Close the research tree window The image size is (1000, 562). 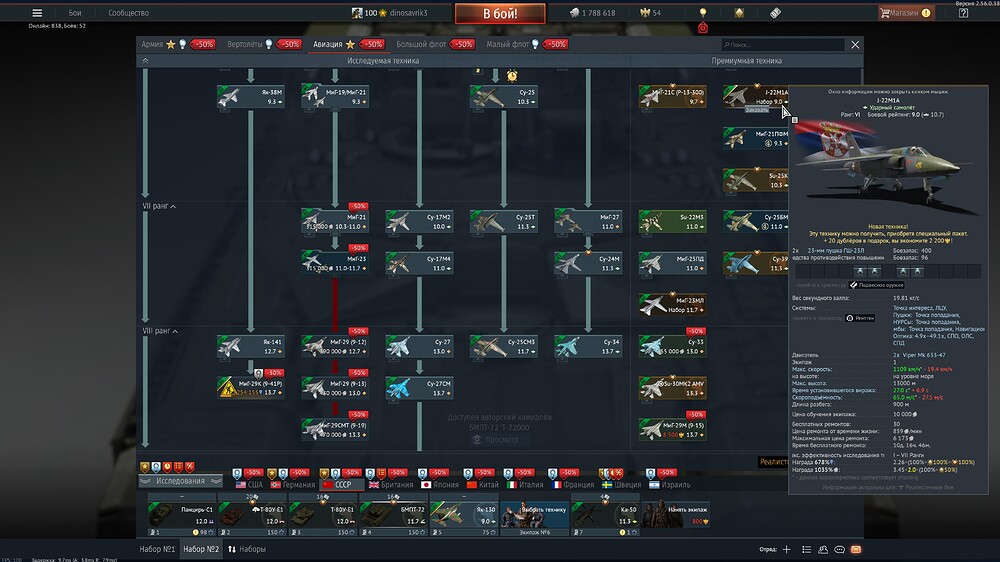click(855, 45)
